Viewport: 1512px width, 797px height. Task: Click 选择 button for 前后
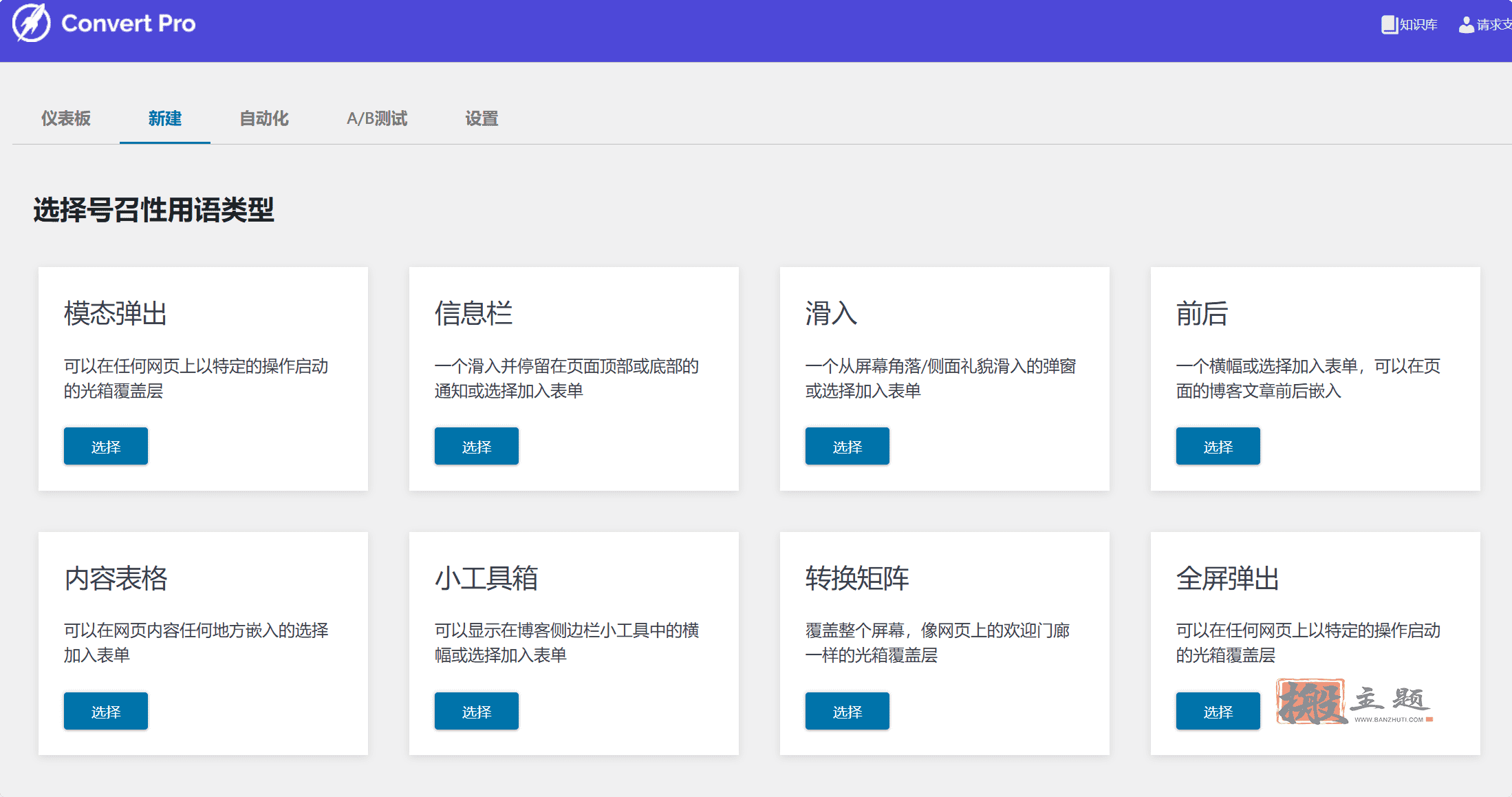tap(1218, 446)
